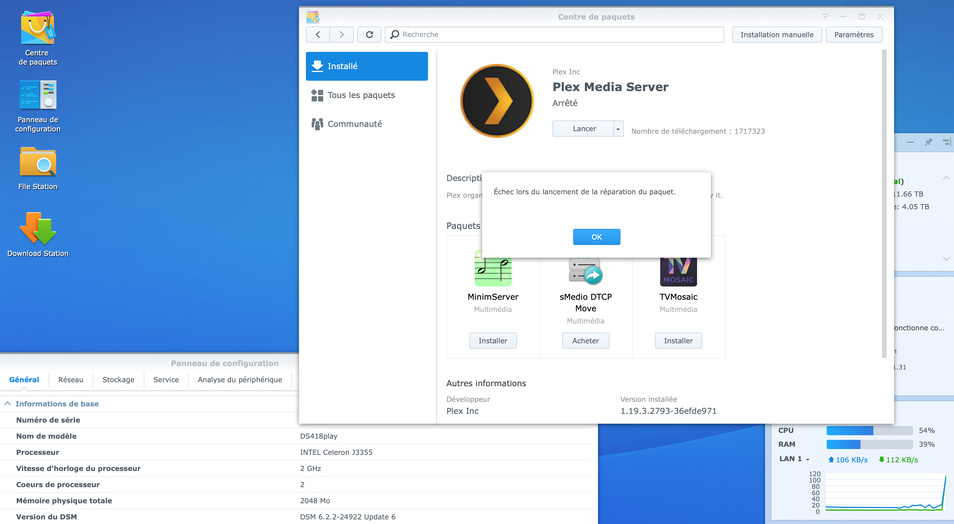Click the Plex Media Server title text
954x524 pixels.
610,87
